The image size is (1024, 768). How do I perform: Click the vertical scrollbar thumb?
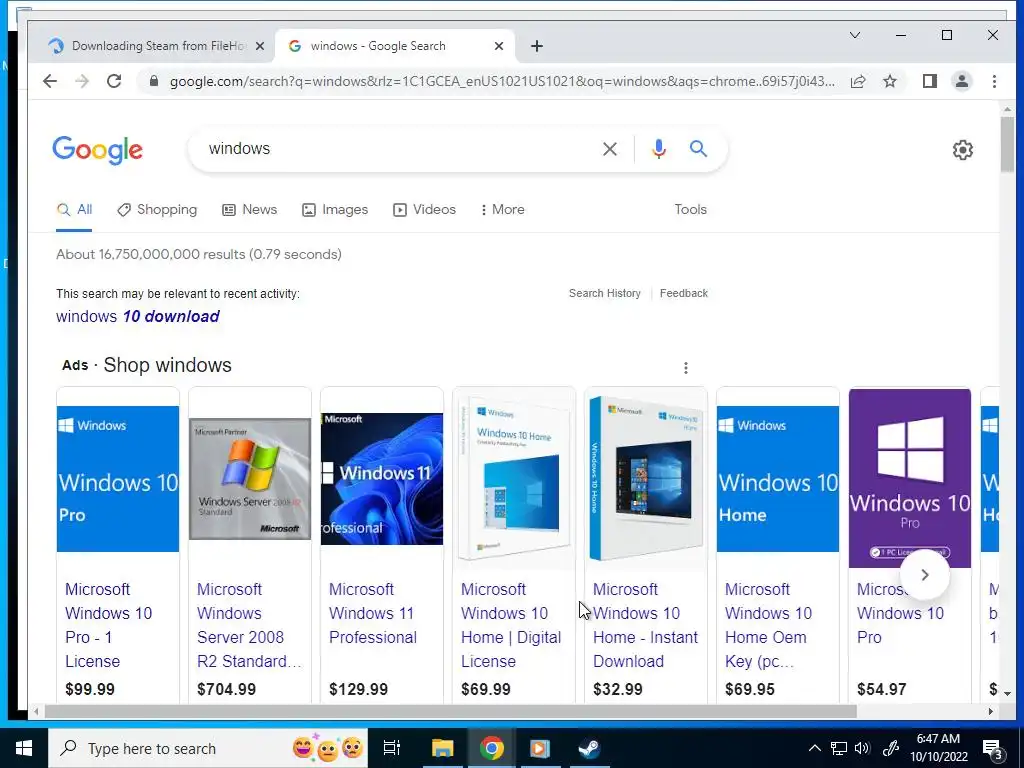click(x=1007, y=144)
